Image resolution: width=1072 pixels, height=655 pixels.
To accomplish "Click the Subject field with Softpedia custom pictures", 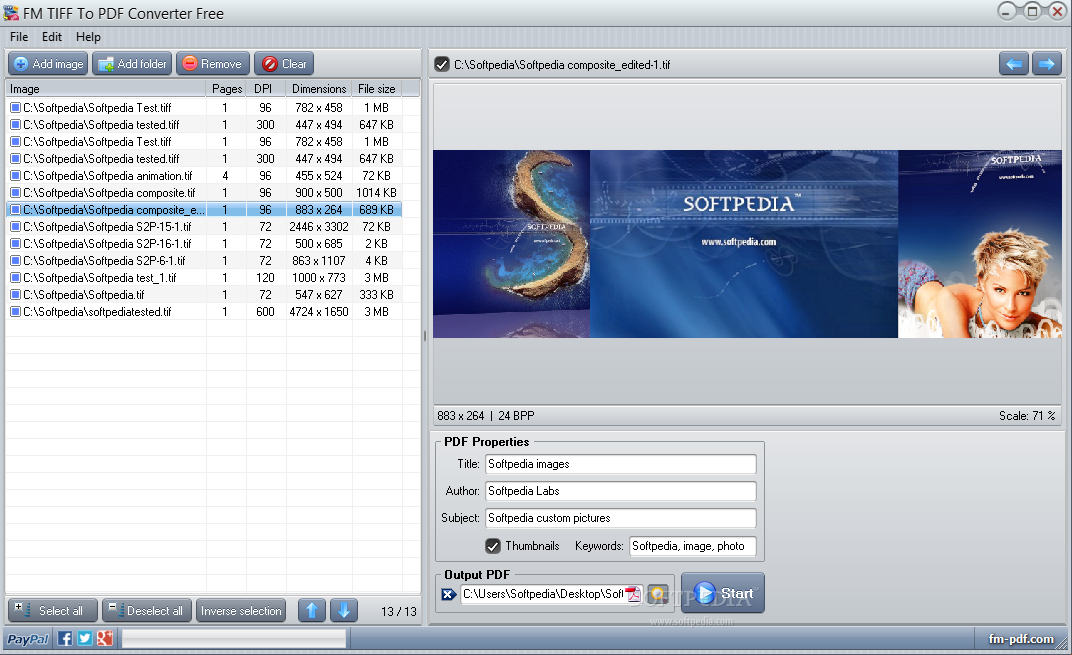I will (x=621, y=518).
